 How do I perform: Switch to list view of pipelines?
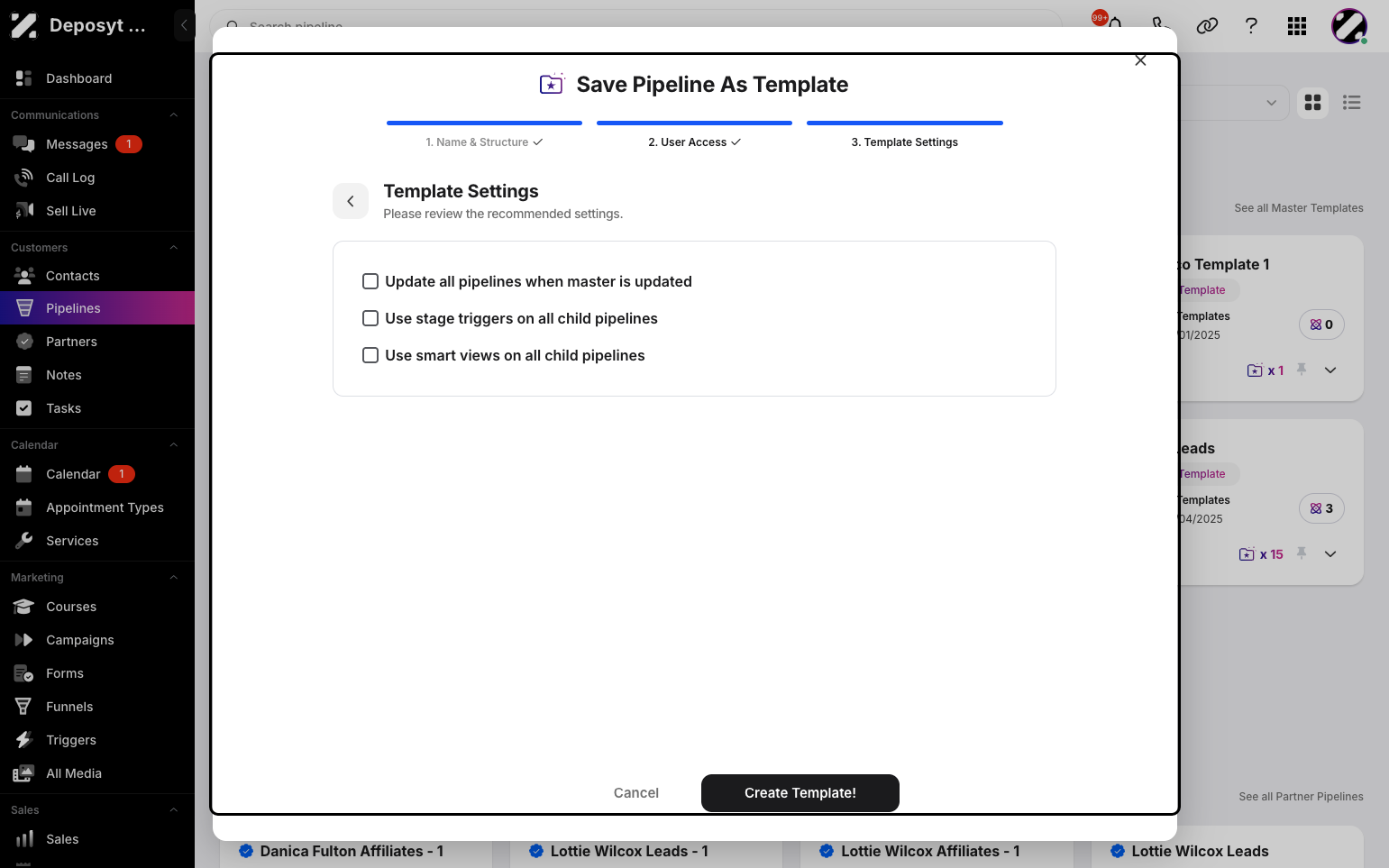tap(1351, 103)
